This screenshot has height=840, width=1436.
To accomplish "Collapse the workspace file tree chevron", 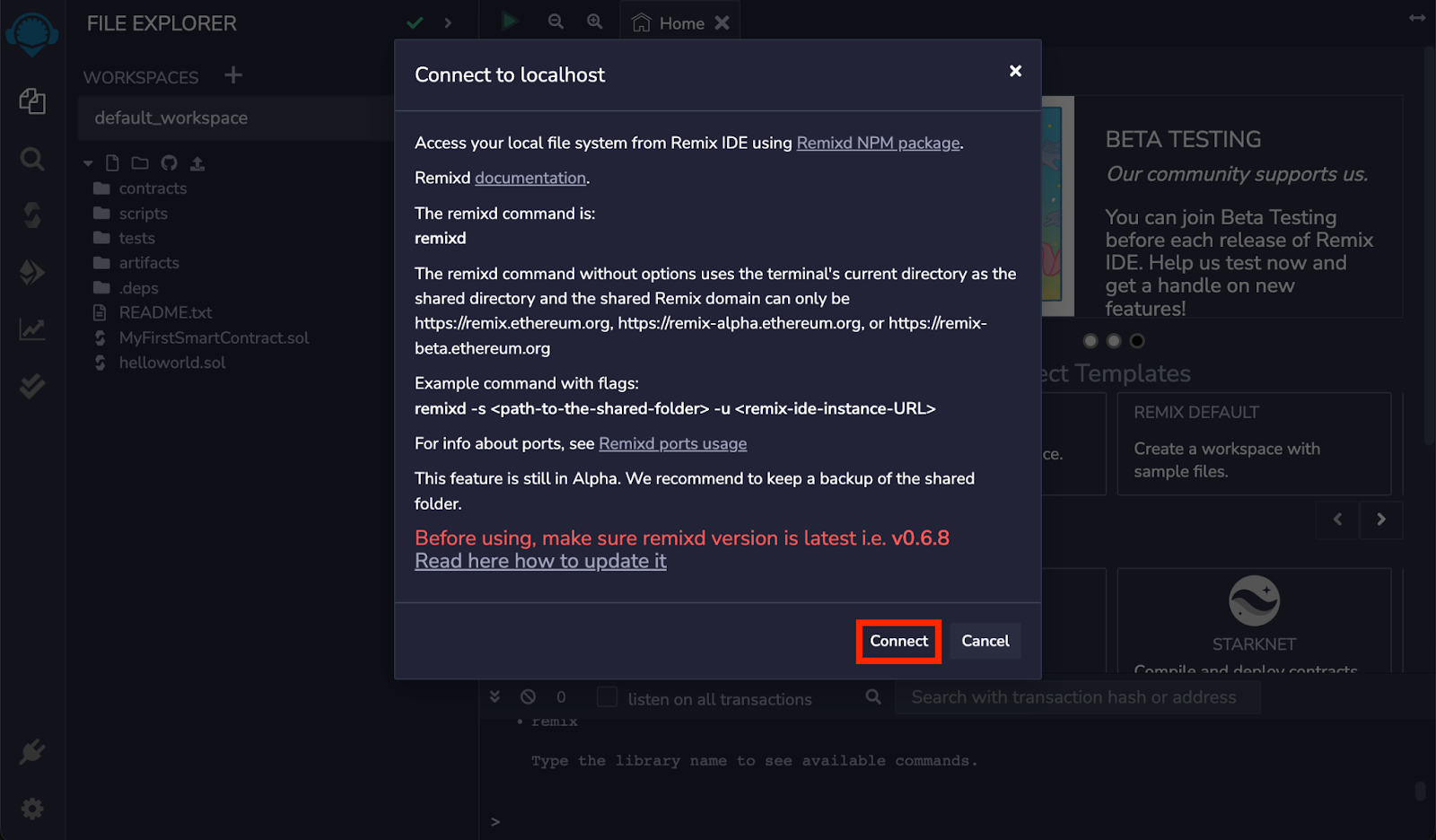I will pyautogui.click(x=87, y=163).
